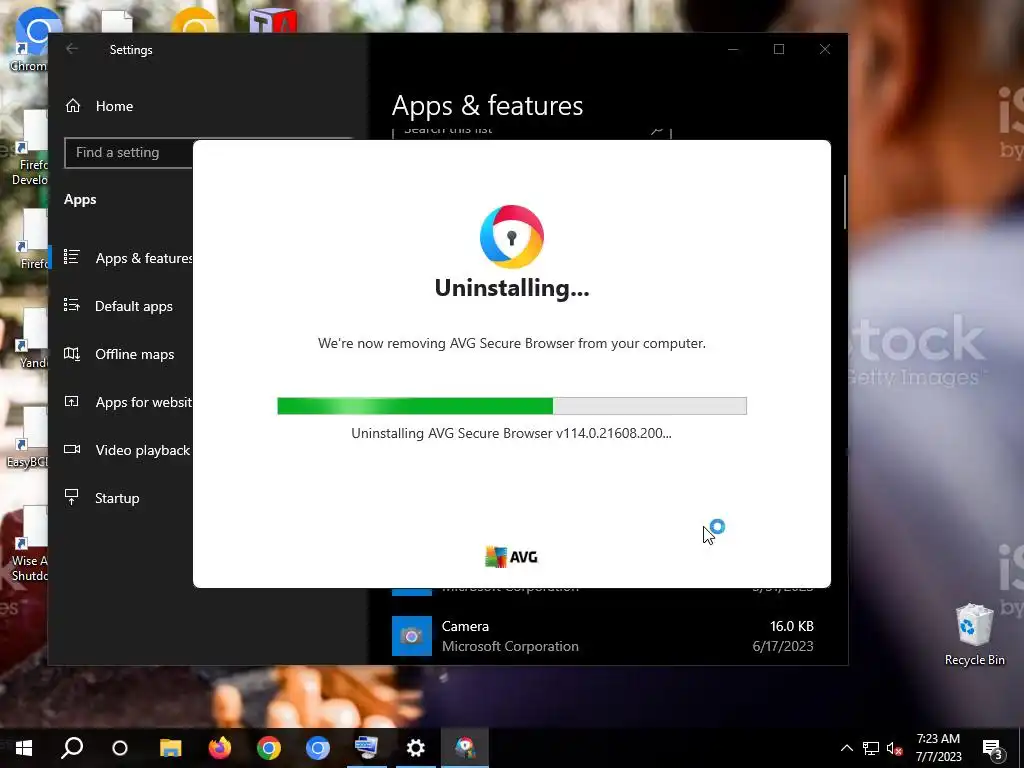Open File Explorer from taskbar
Viewport: 1024px width, 768px height.
tap(170, 748)
